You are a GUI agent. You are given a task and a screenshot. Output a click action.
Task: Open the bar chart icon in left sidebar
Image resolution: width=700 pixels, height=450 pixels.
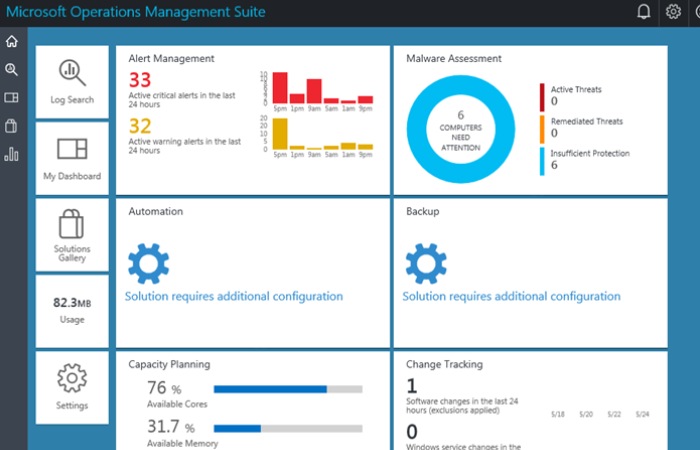pos(12,154)
